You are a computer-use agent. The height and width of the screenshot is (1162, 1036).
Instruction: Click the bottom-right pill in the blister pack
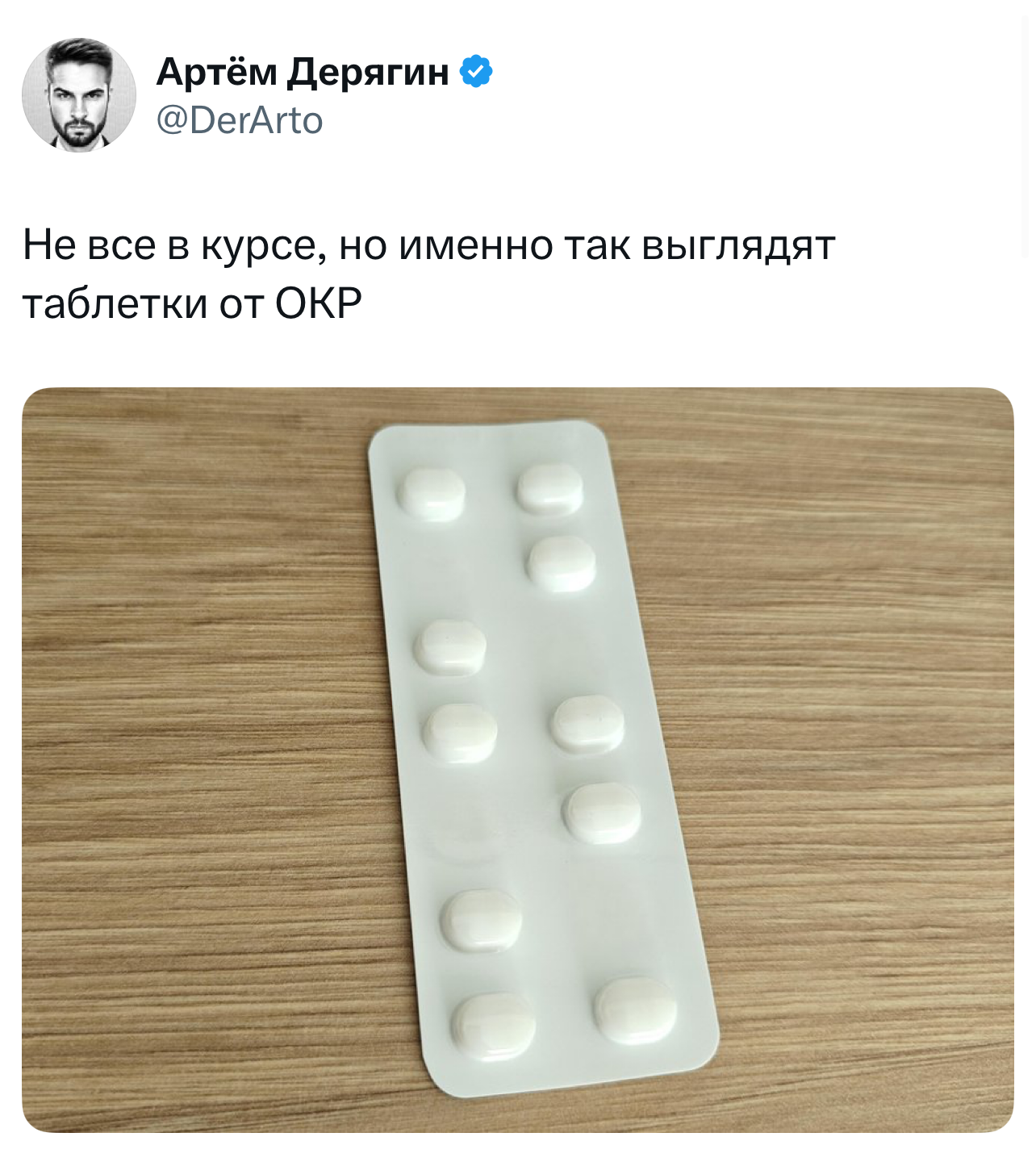tap(636, 1010)
